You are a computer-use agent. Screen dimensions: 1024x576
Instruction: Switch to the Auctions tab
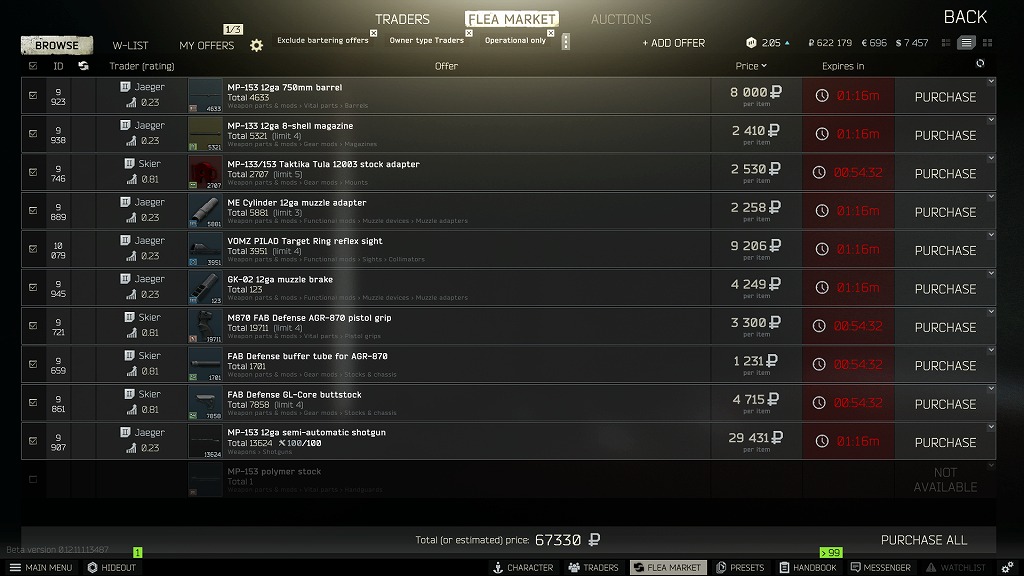click(x=620, y=19)
